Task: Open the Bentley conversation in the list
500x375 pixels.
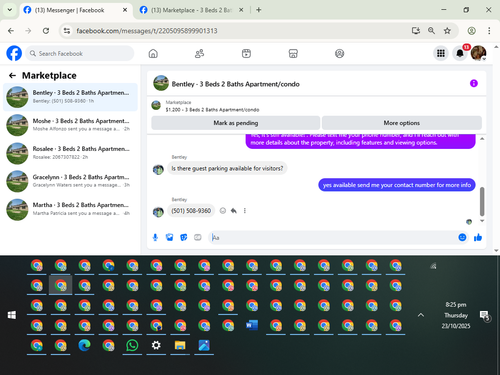Action: (x=70, y=97)
